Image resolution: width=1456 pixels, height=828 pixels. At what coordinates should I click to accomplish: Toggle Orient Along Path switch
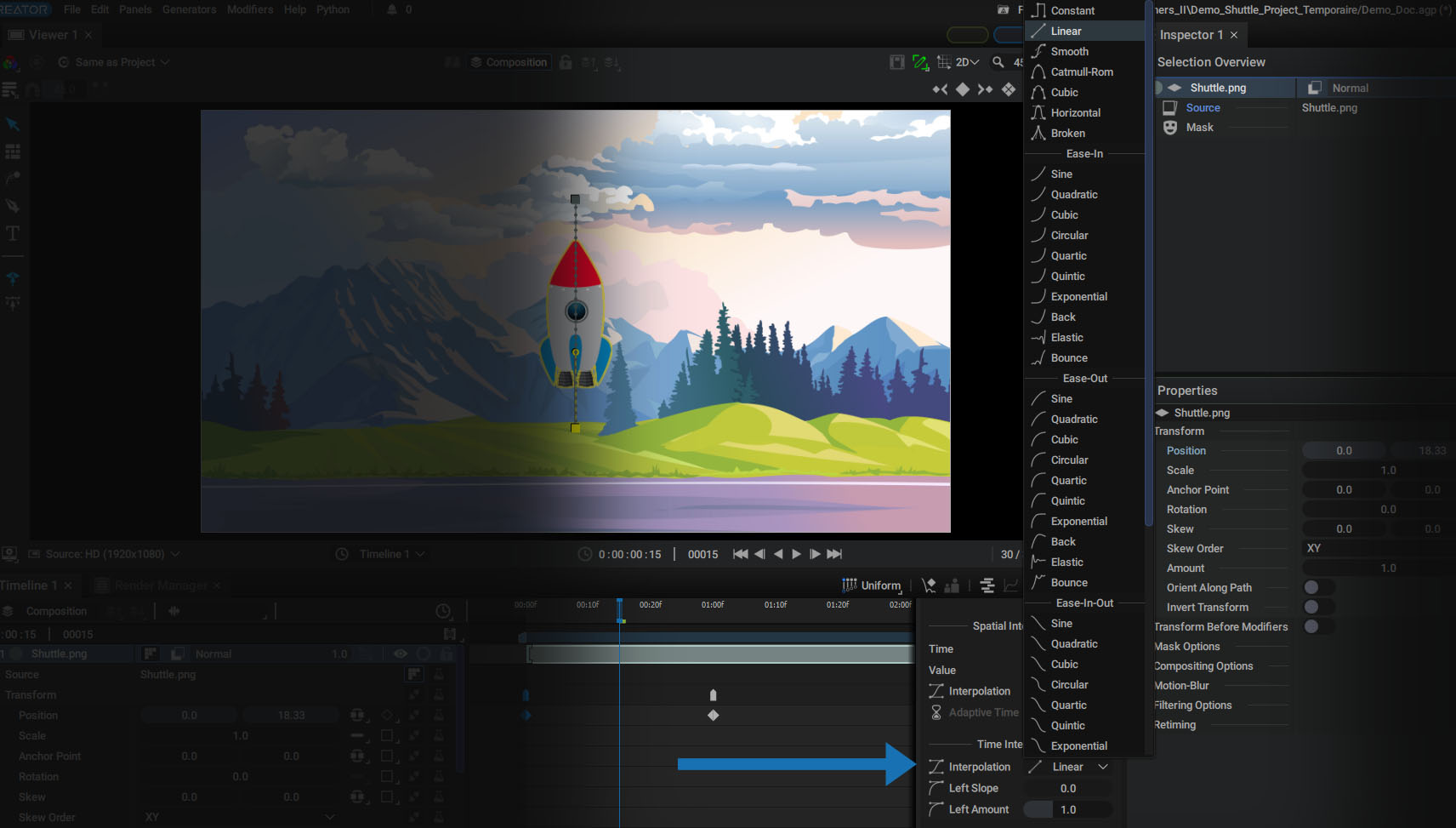tap(1318, 587)
